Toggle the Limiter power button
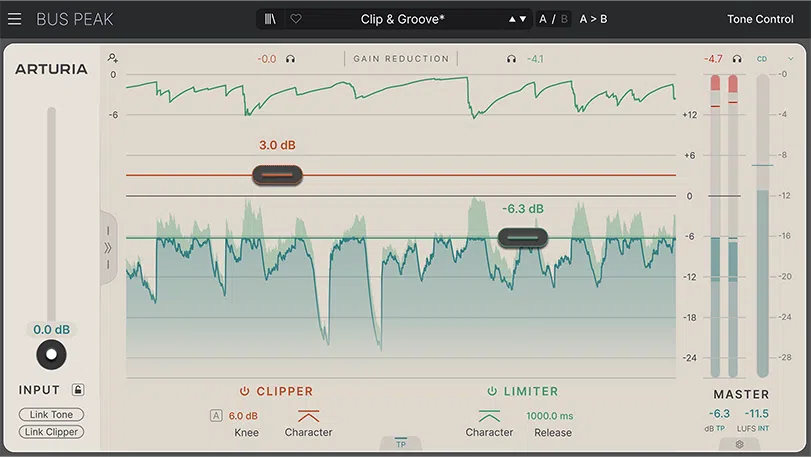This screenshot has height=457, width=811. click(x=492, y=391)
